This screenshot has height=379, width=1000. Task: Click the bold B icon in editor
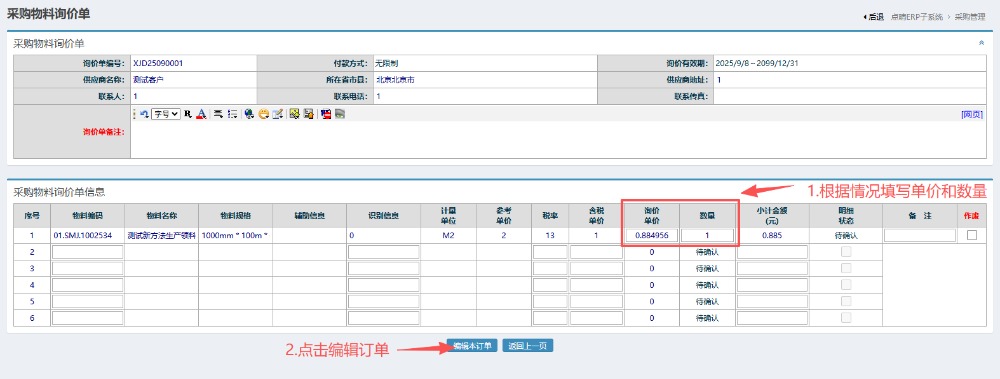coord(188,114)
